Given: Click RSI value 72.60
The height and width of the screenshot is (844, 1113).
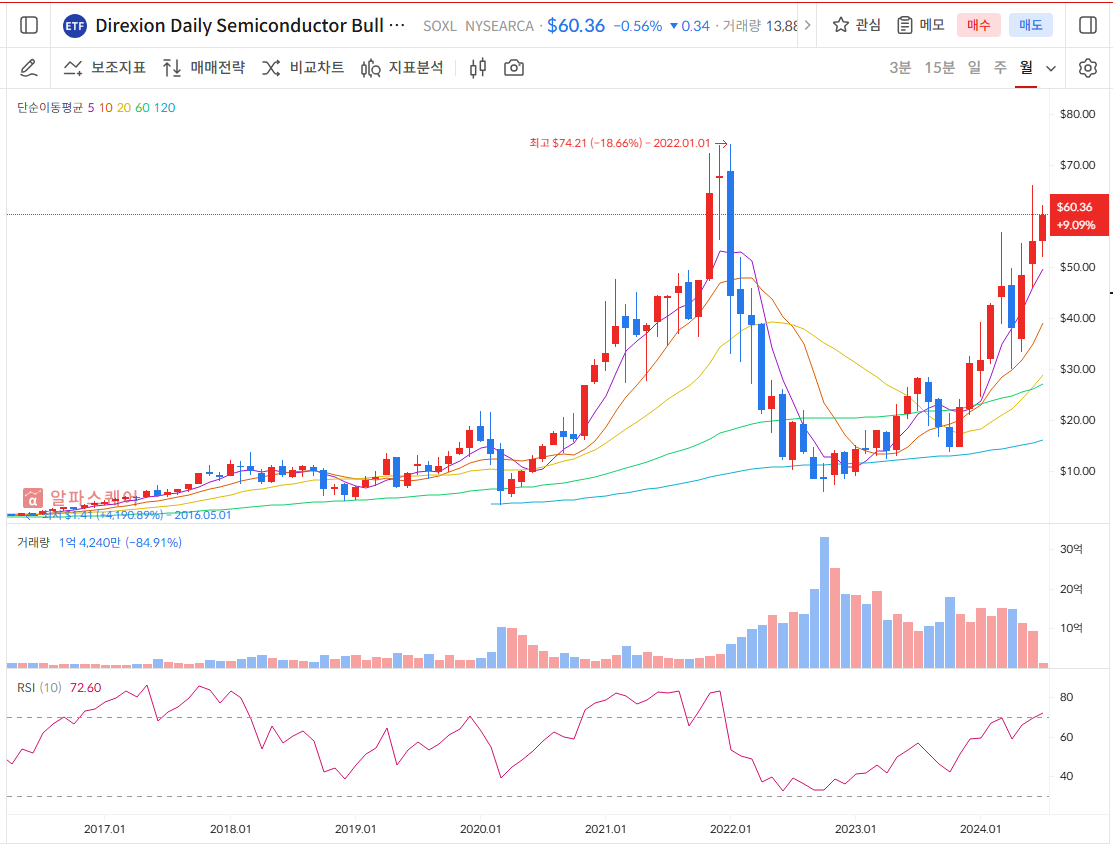Looking at the screenshot, I should [x=85, y=688].
